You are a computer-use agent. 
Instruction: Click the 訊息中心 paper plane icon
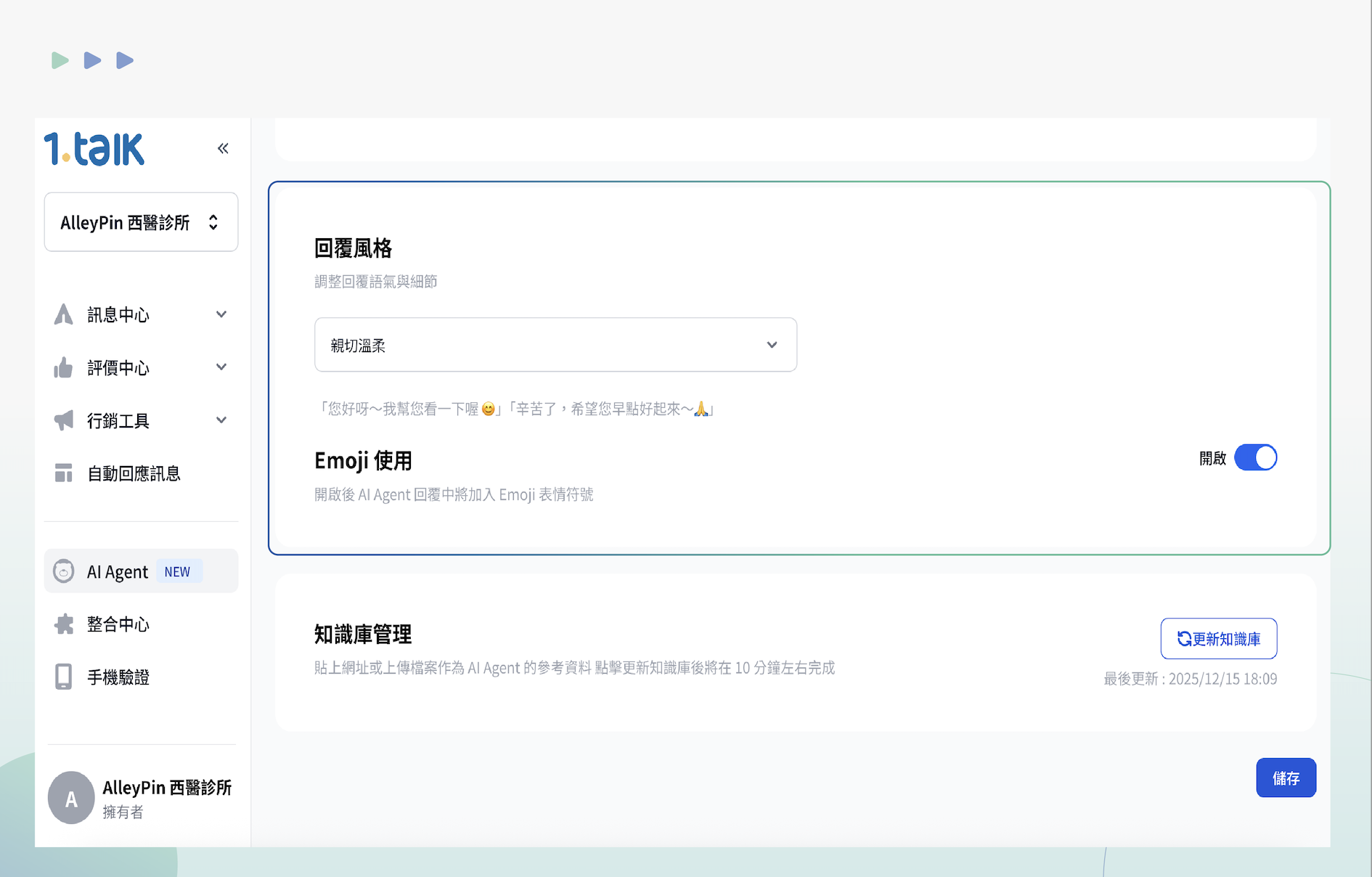tap(64, 314)
